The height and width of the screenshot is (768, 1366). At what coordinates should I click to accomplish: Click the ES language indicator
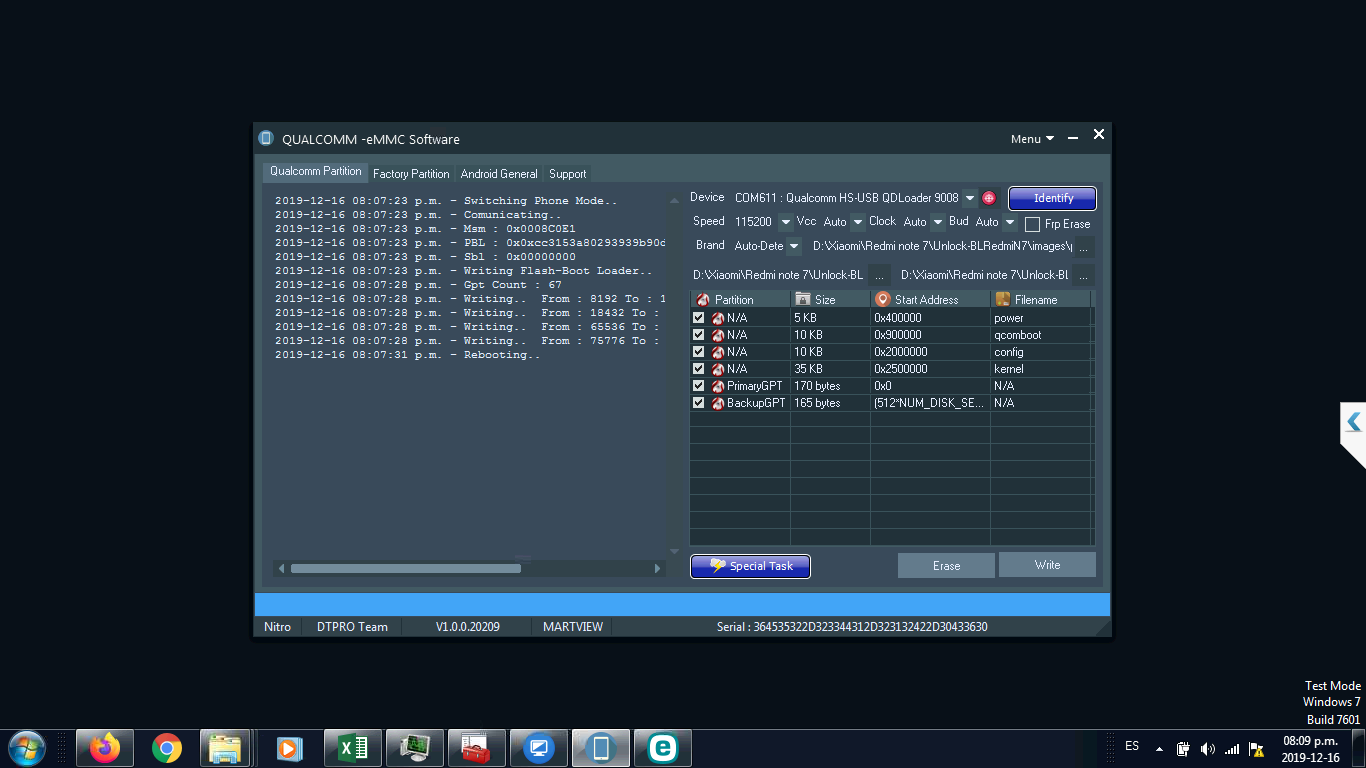tap(1132, 746)
